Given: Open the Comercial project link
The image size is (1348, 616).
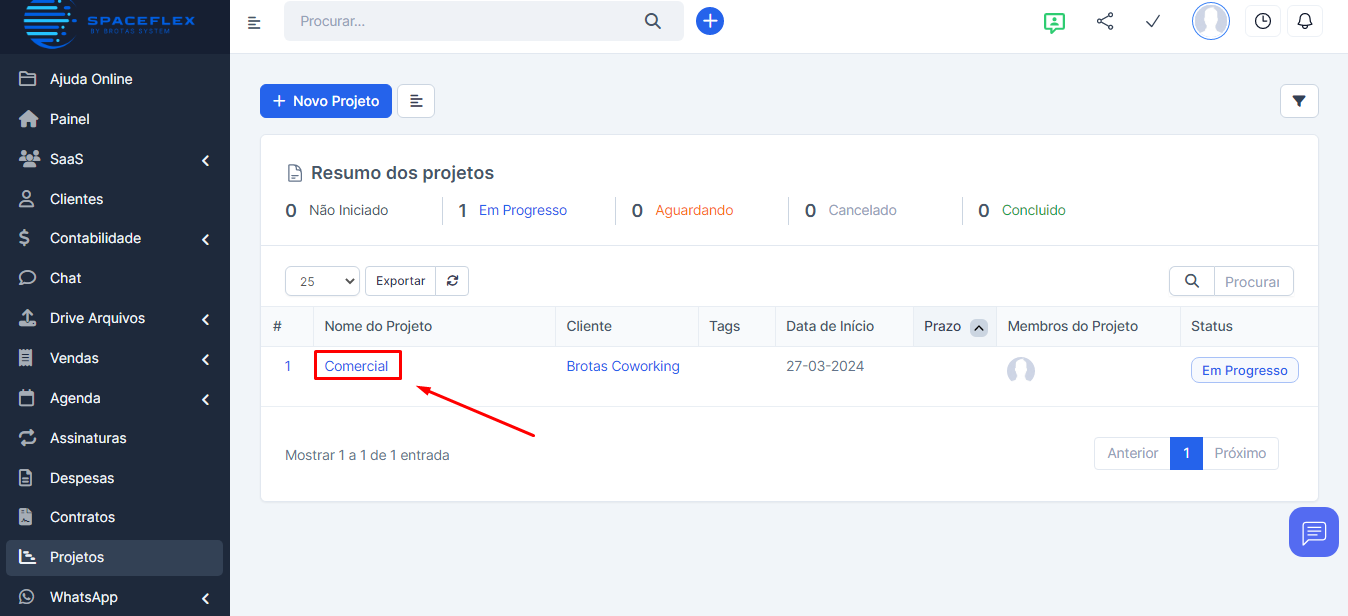Looking at the screenshot, I should click(x=356, y=366).
